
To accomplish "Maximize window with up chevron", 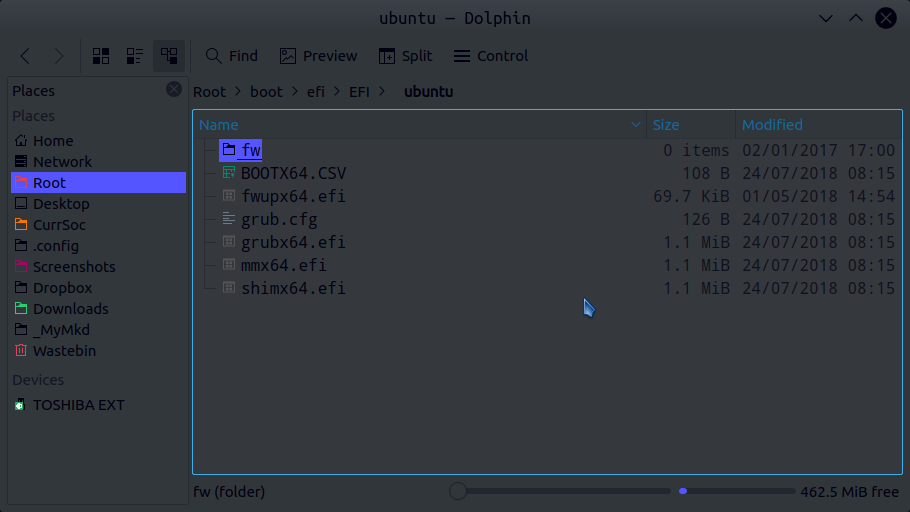I will pyautogui.click(x=855, y=19).
